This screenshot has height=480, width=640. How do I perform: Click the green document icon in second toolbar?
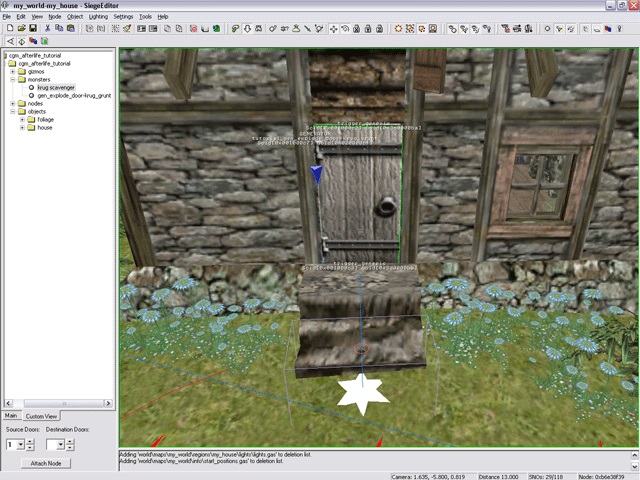pos(44,41)
